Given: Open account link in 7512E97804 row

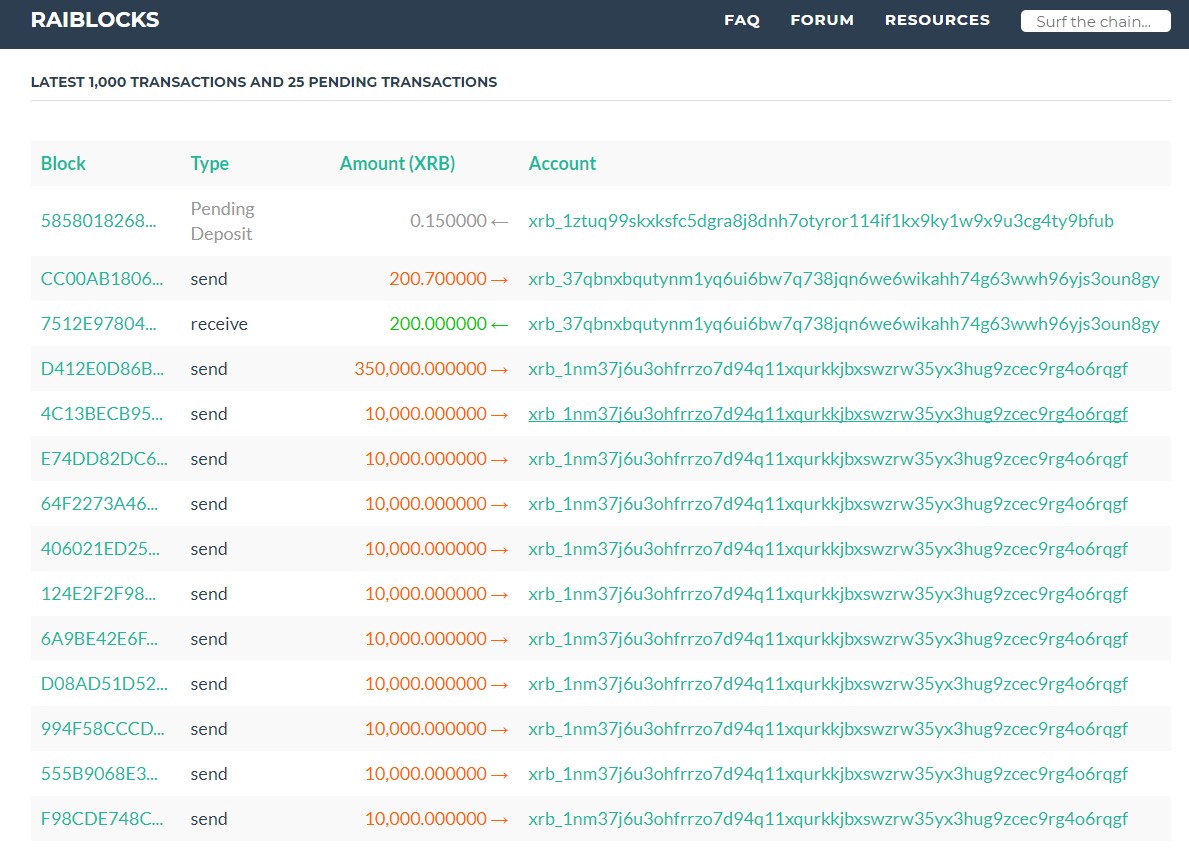Looking at the screenshot, I should point(844,324).
